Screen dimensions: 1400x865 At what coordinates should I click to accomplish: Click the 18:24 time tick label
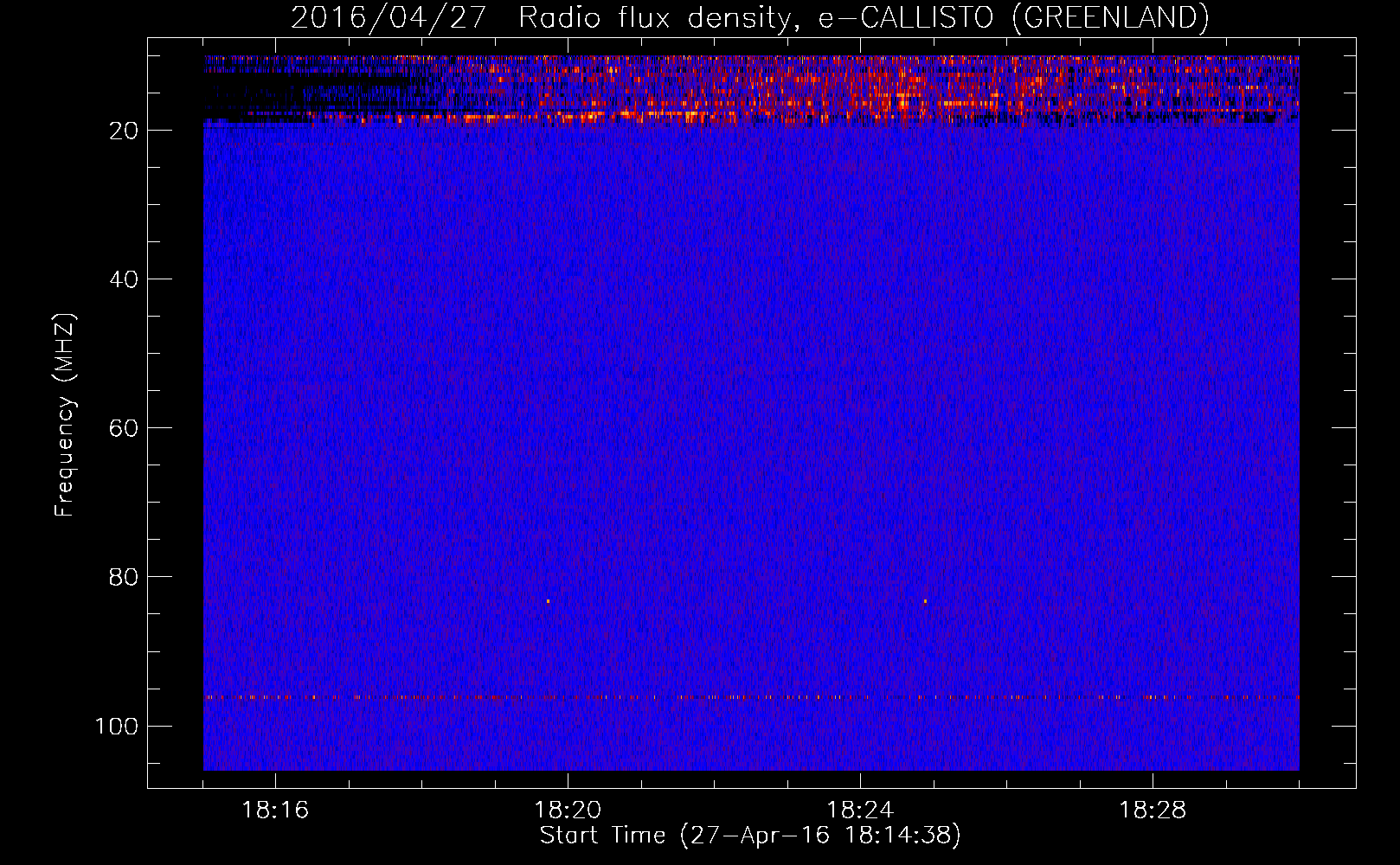point(860,811)
